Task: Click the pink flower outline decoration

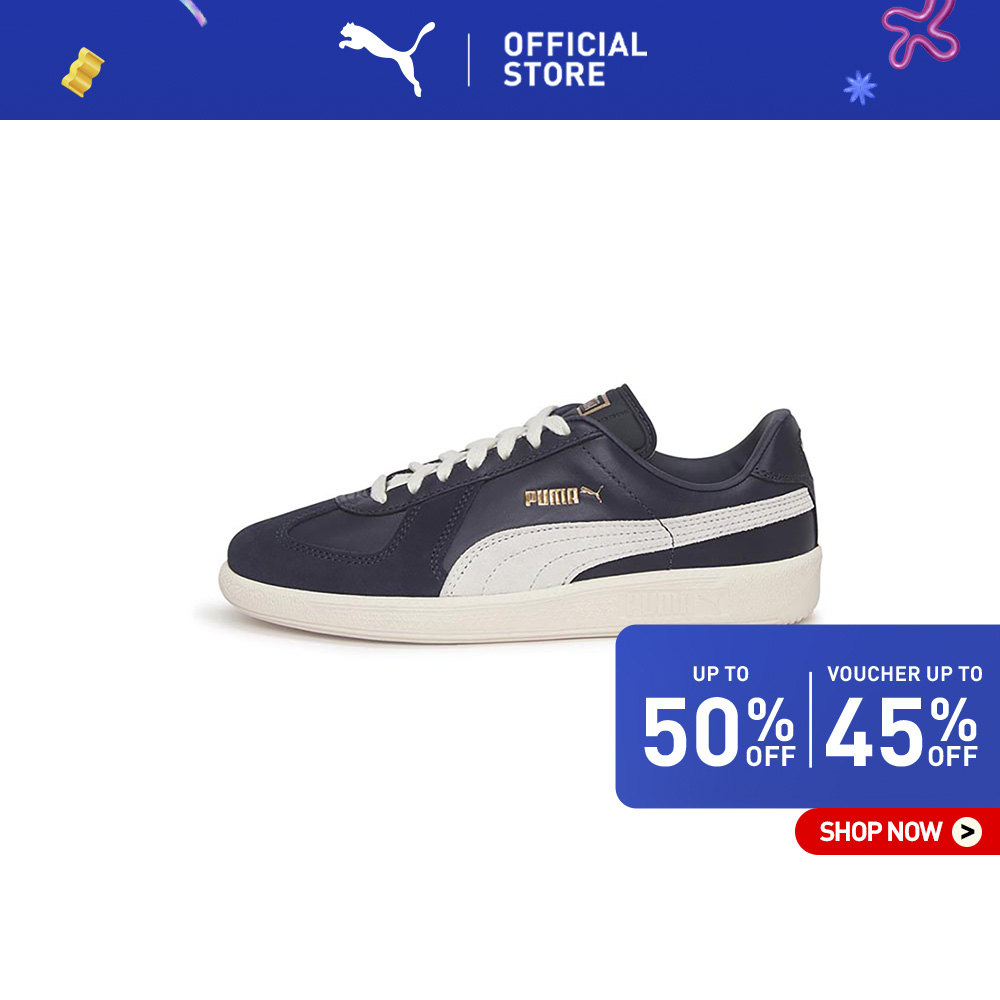Action: tap(920, 32)
